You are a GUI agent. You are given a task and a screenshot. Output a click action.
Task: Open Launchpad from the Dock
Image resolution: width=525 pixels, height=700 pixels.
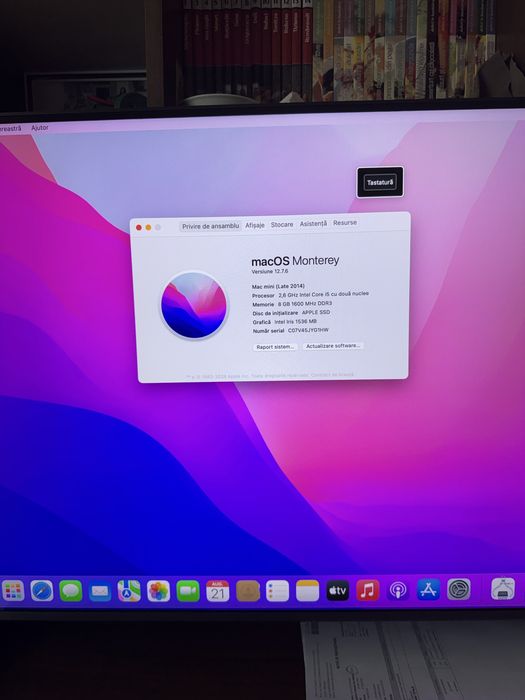13,591
